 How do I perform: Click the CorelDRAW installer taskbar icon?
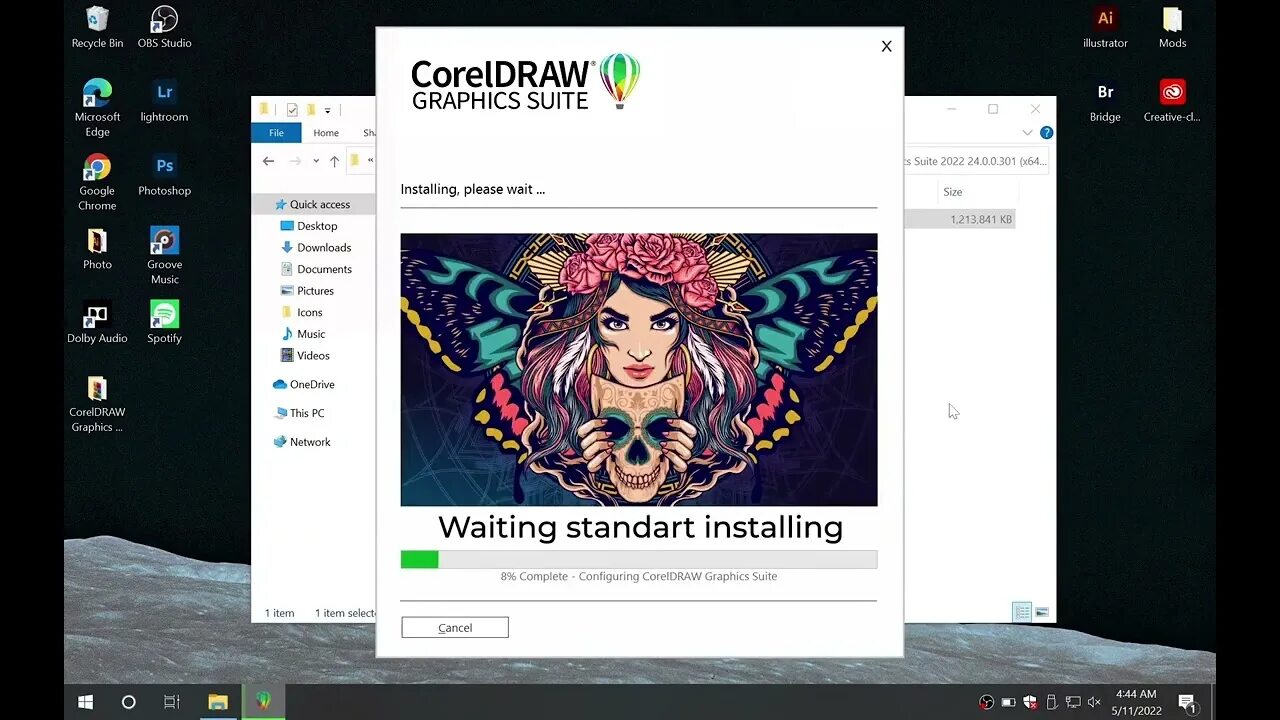(x=263, y=702)
